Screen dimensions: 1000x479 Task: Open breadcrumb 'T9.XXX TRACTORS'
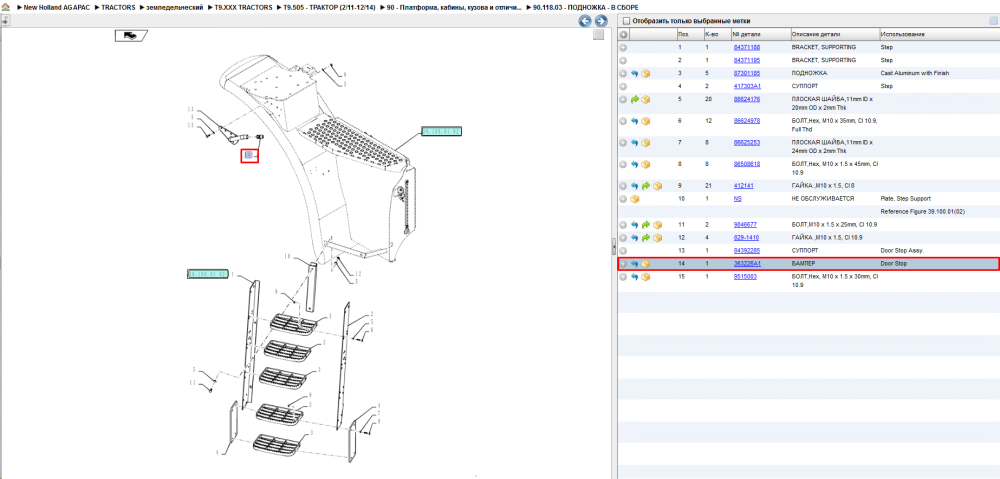coord(242,7)
